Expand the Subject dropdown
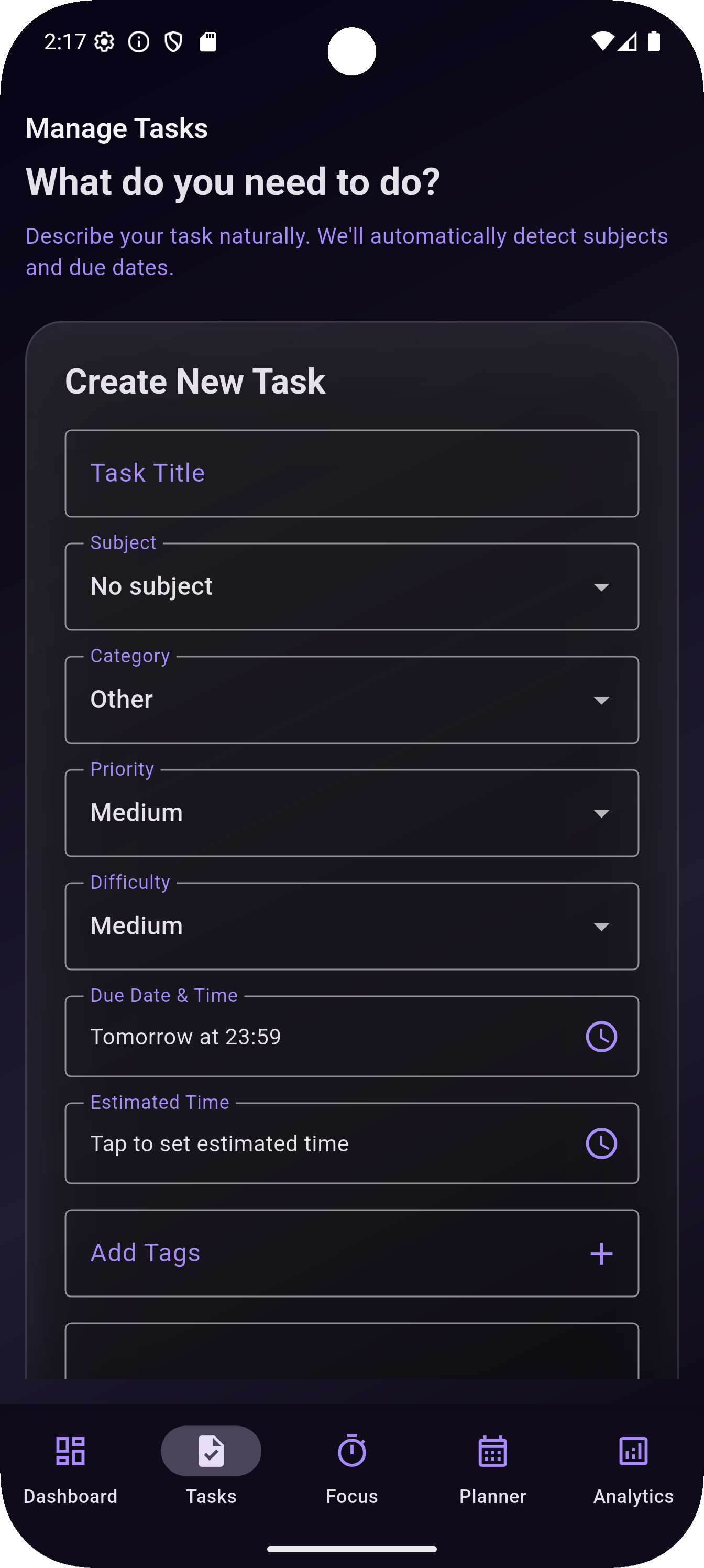This screenshot has width=704, height=1568. [351, 587]
